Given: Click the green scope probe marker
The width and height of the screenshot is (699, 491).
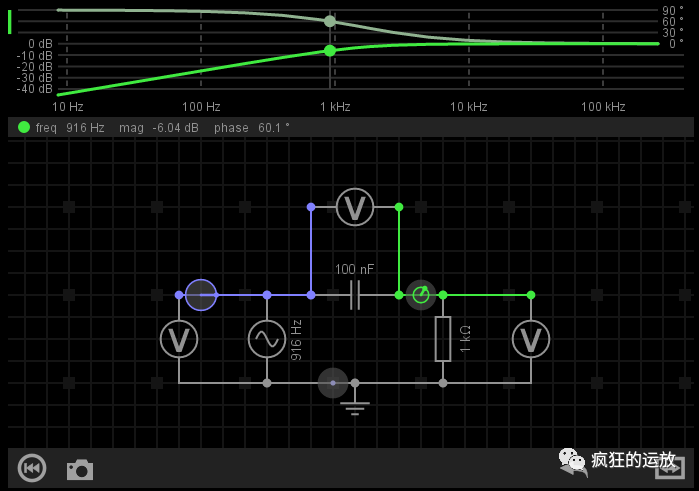Looking at the screenshot, I should [x=421, y=295].
